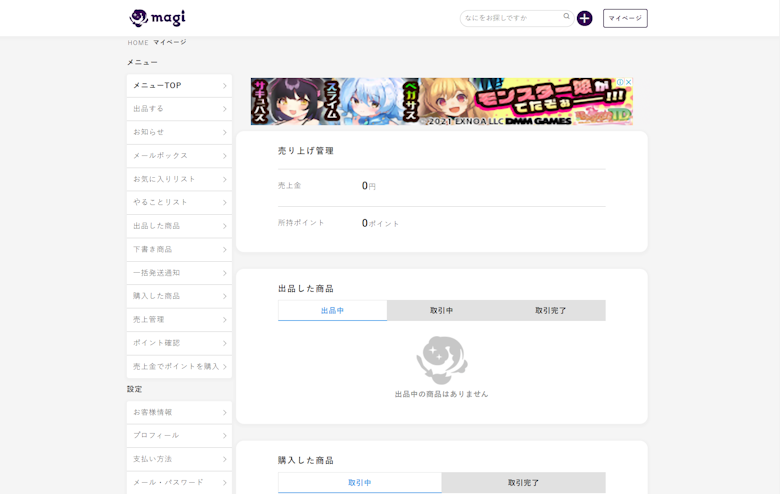Open the マイページ button in header
This screenshot has height=494, width=780.
[x=625, y=18]
